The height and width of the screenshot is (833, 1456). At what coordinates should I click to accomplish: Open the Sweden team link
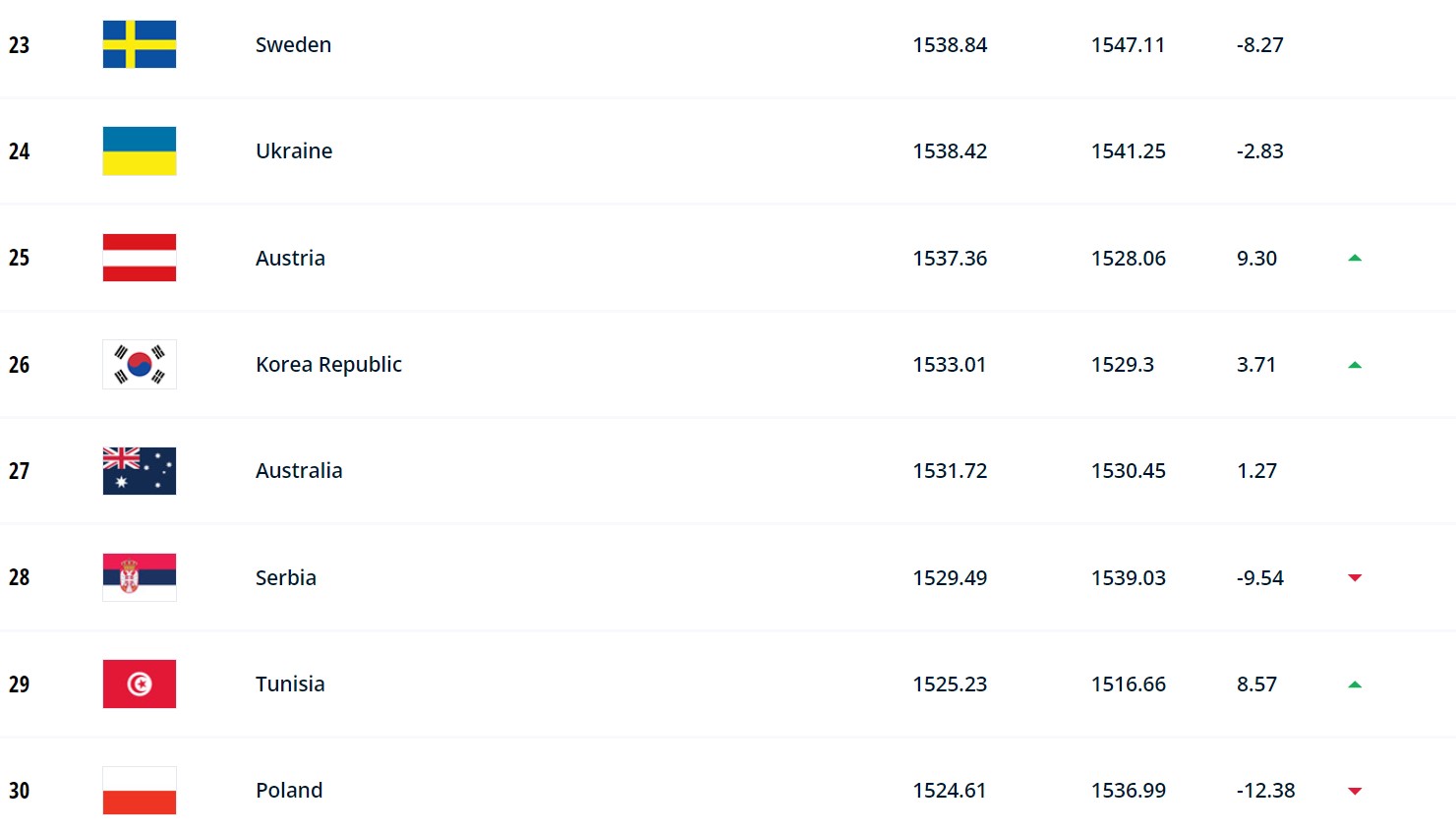pyautogui.click(x=293, y=45)
